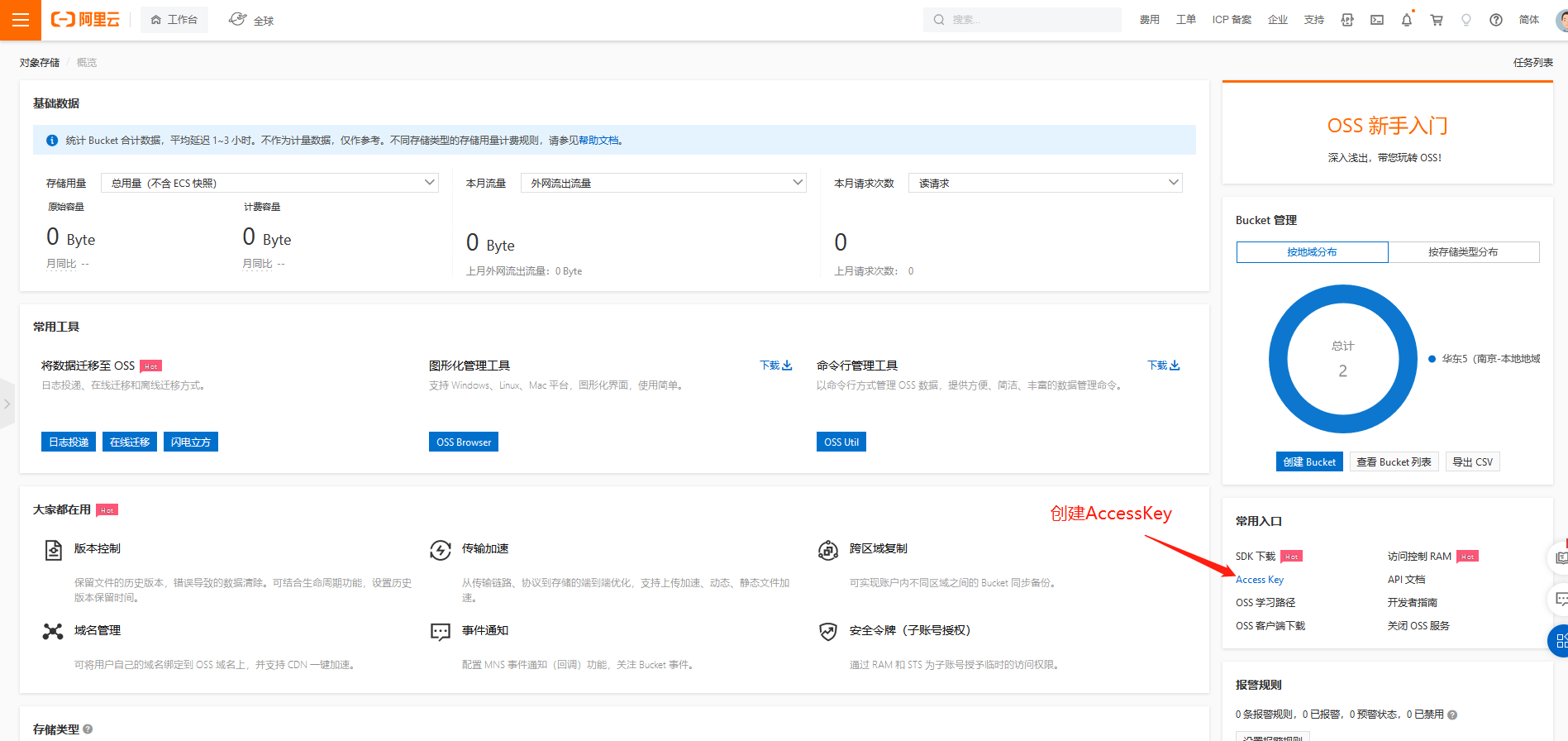Click the blue donut chart ring
Viewport: 1568px width, 741px height.
1280,359
